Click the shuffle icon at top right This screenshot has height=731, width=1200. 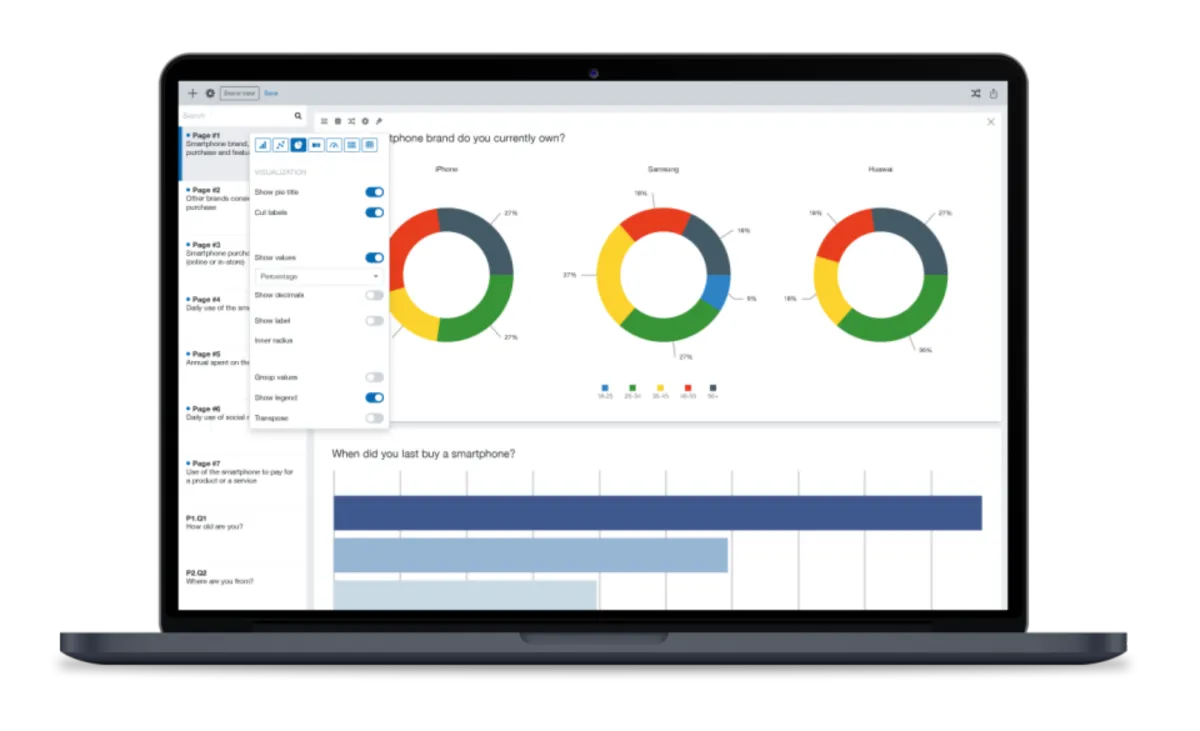tap(975, 93)
